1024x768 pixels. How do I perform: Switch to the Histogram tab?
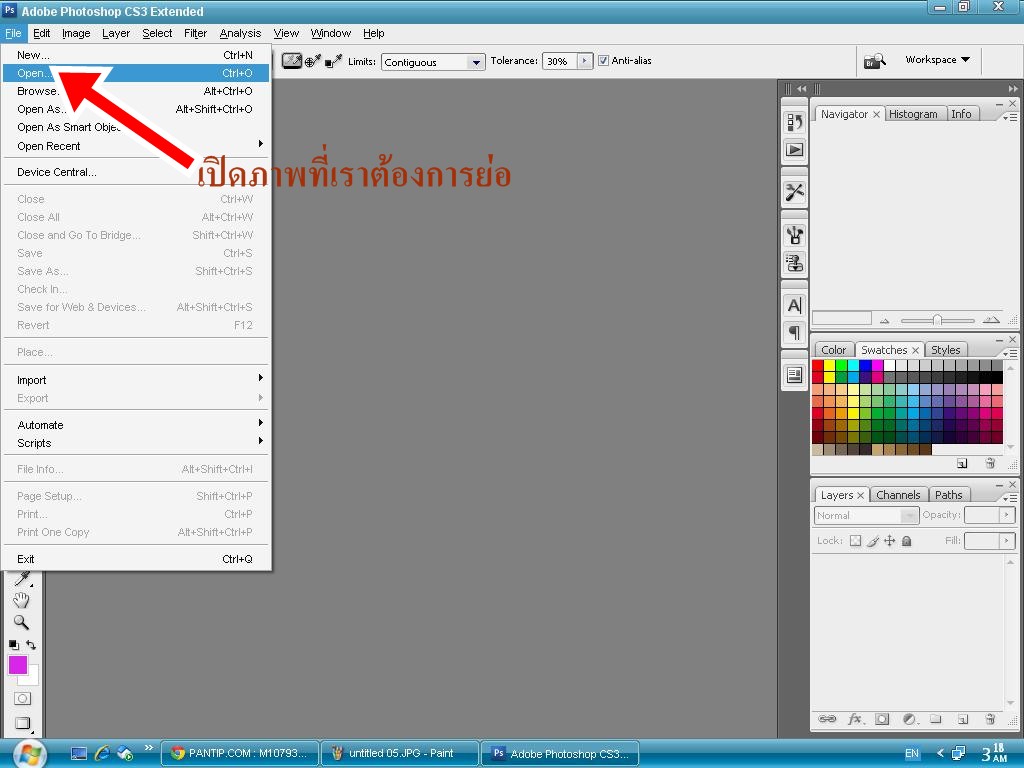[x=913, y=114]
